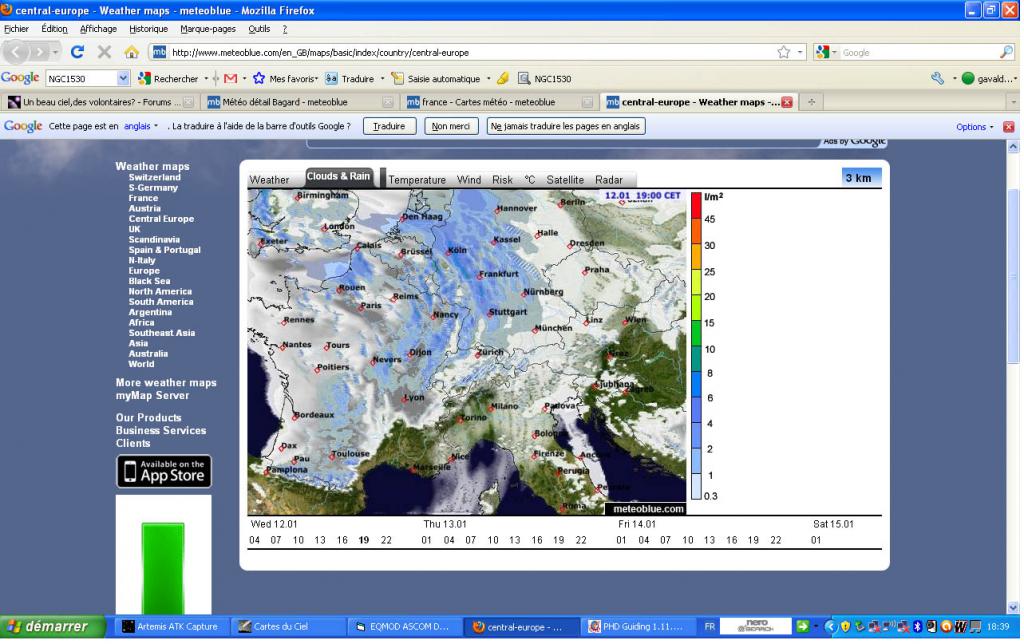Click the App Store badge
This screenshot has height=644, width=1024.
point(164,471)
